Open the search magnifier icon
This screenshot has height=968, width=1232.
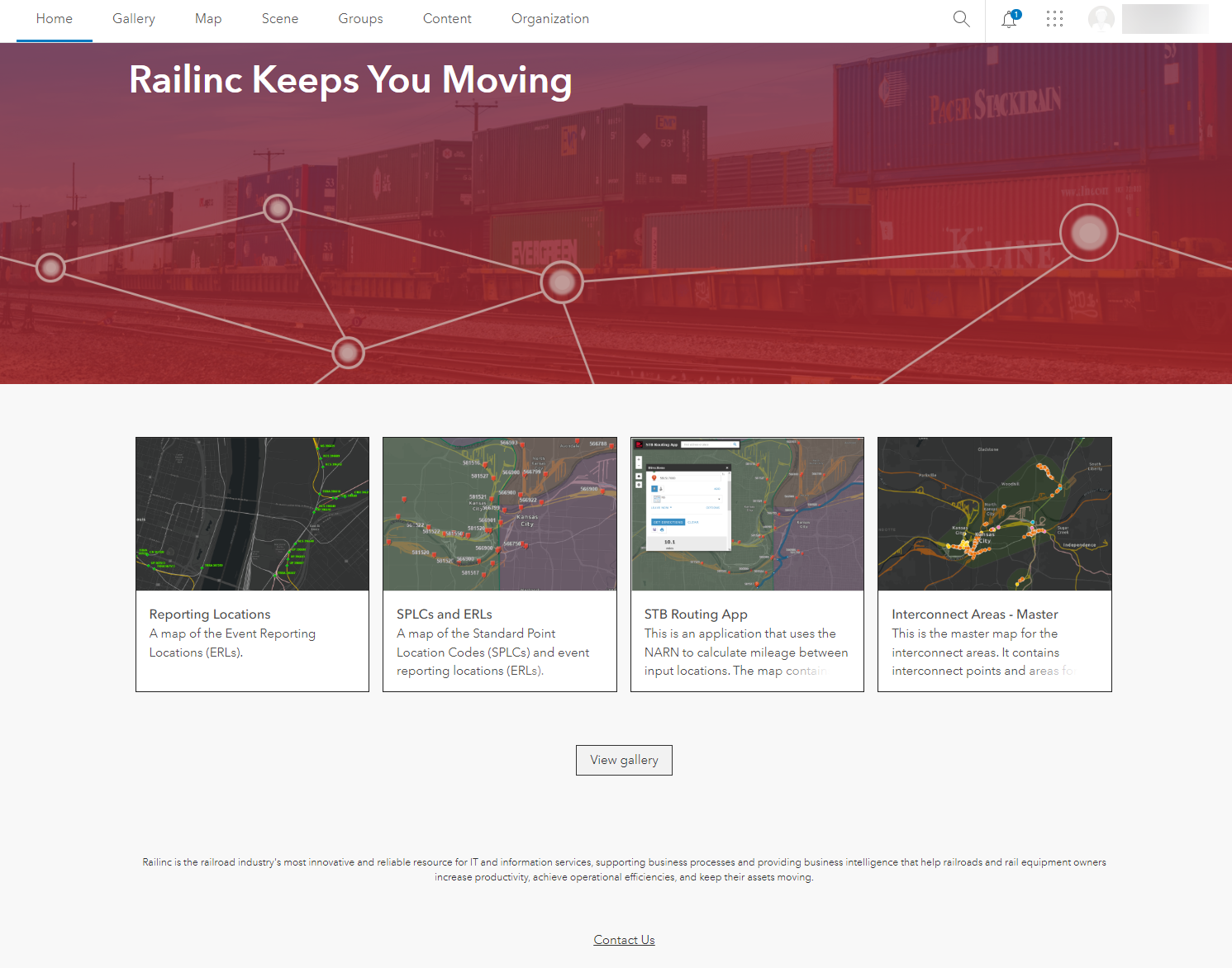tap(961, 18)
